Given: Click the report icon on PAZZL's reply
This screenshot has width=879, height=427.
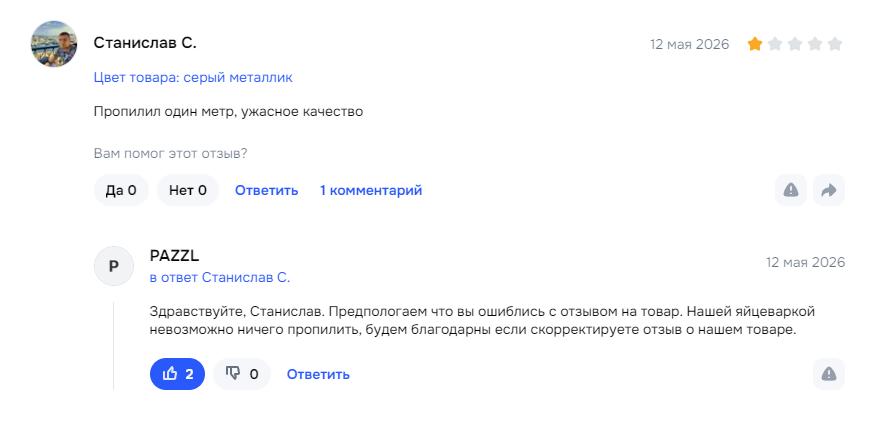Looking at the screenshot, I should 829,374.
